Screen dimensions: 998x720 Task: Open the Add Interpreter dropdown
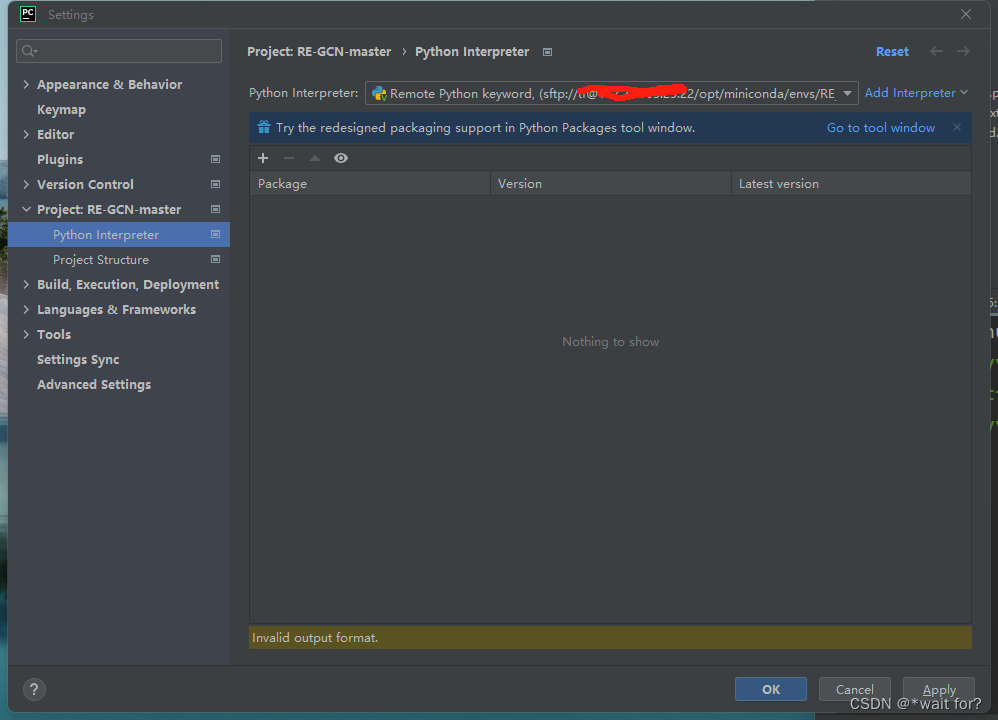click(916, 93)
